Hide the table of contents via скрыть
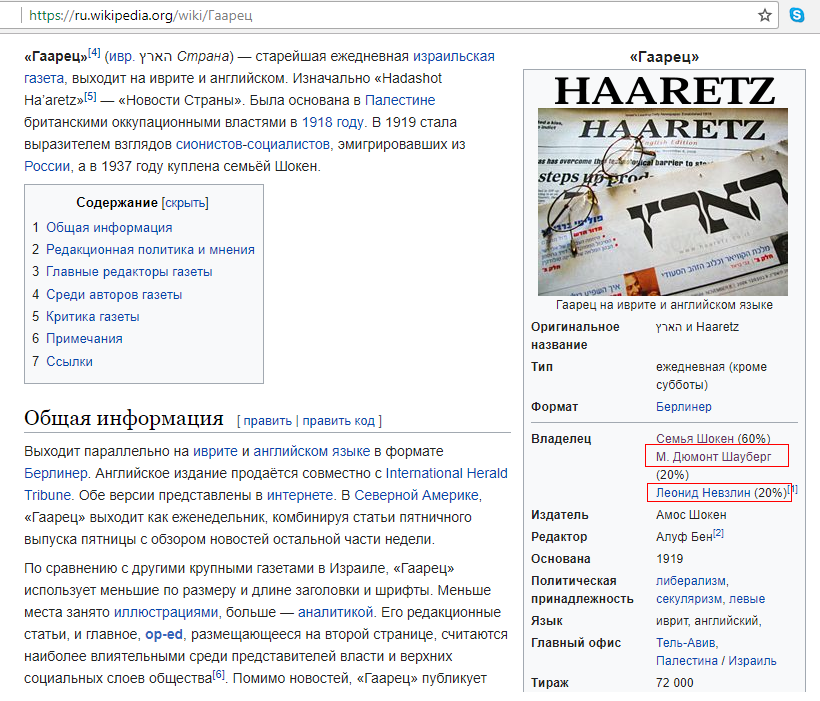 click(x=185, y=202)
